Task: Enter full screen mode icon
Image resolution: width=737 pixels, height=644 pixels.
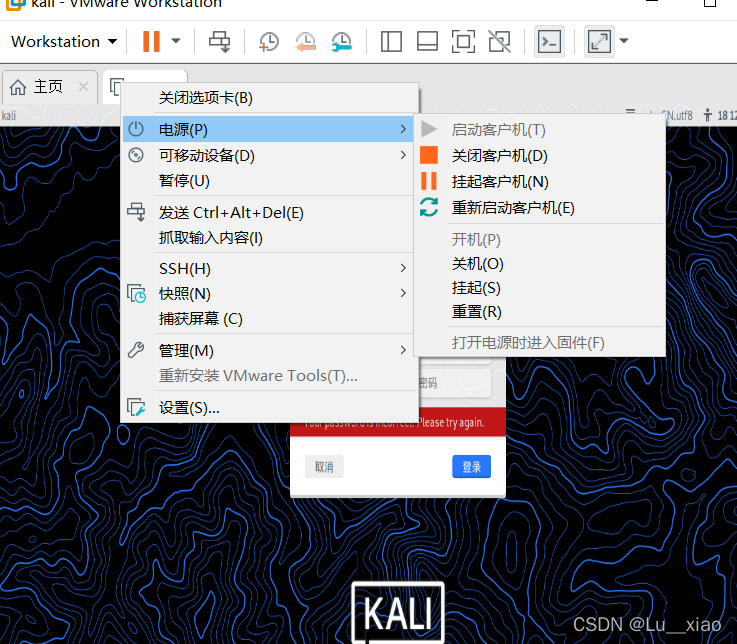Action: click(463, 41)
